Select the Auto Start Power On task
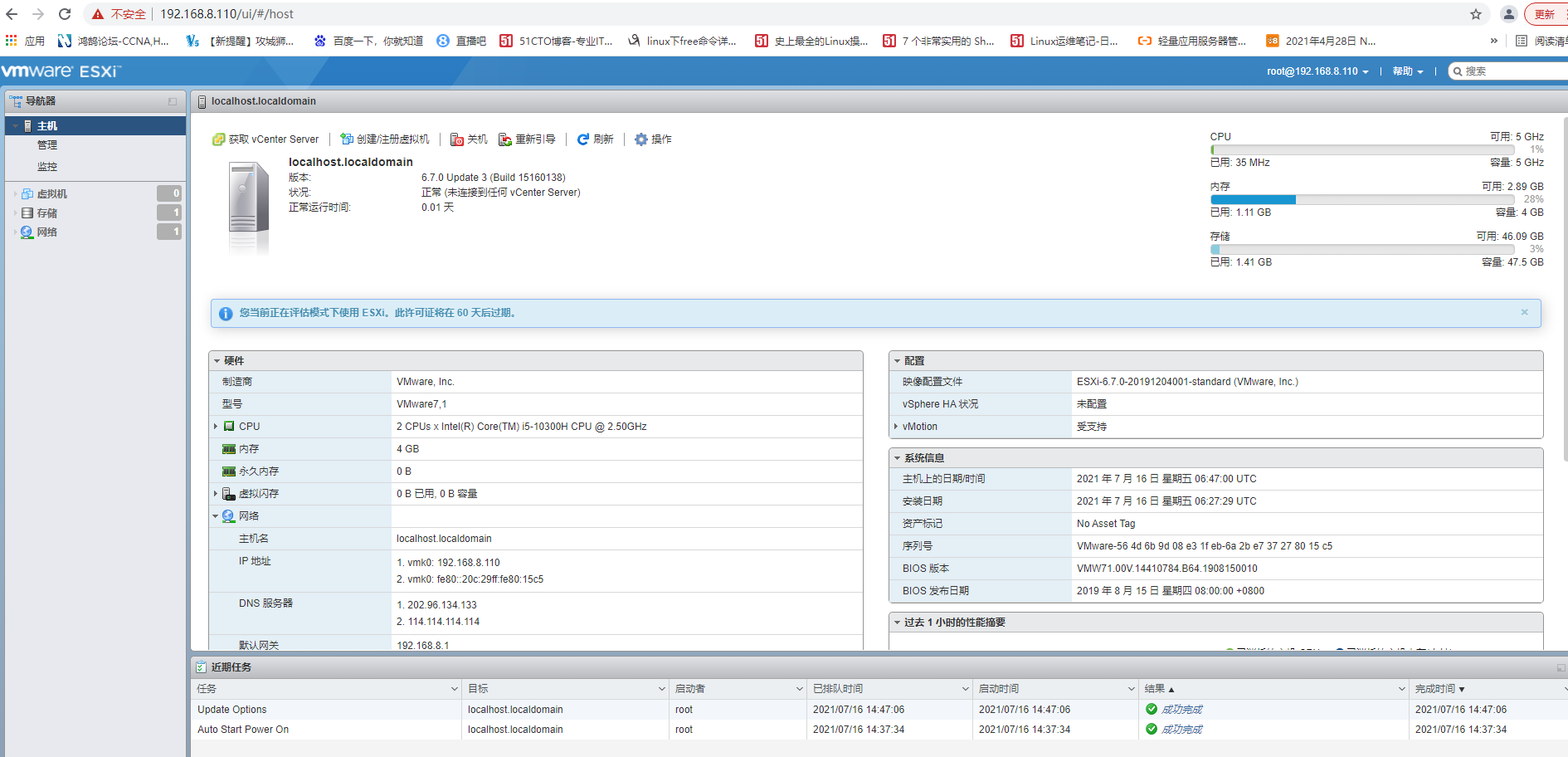This screenshot has height=757, width=1568. [x=879, y=730]
